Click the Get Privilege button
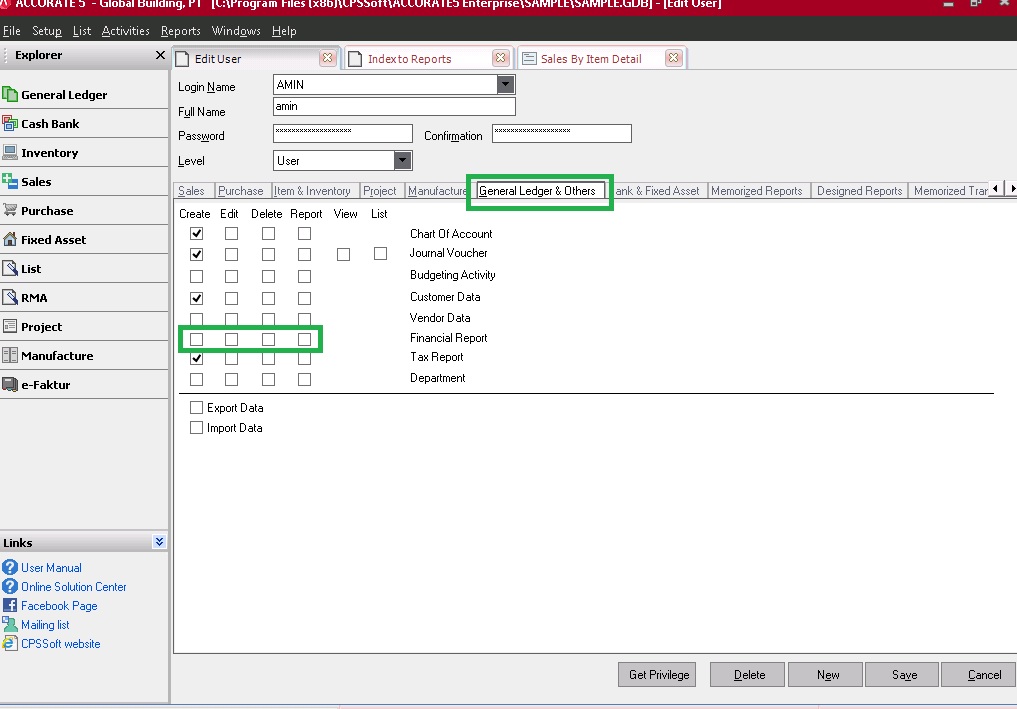1017x709 pixels. click(657, 674)
